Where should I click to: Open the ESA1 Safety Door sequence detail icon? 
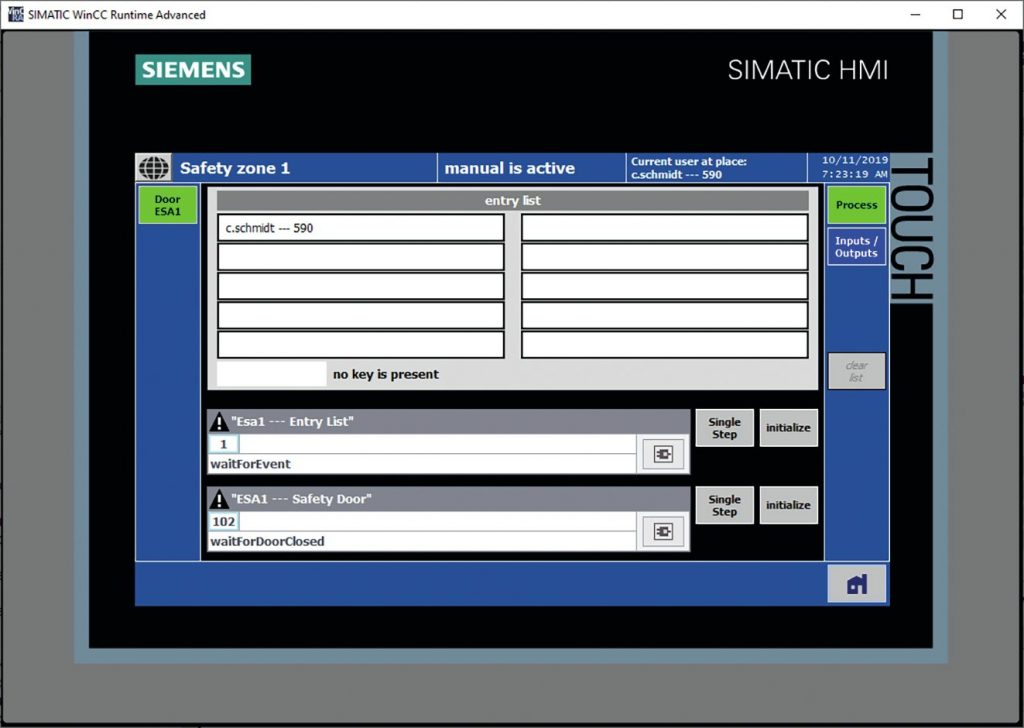662,531
